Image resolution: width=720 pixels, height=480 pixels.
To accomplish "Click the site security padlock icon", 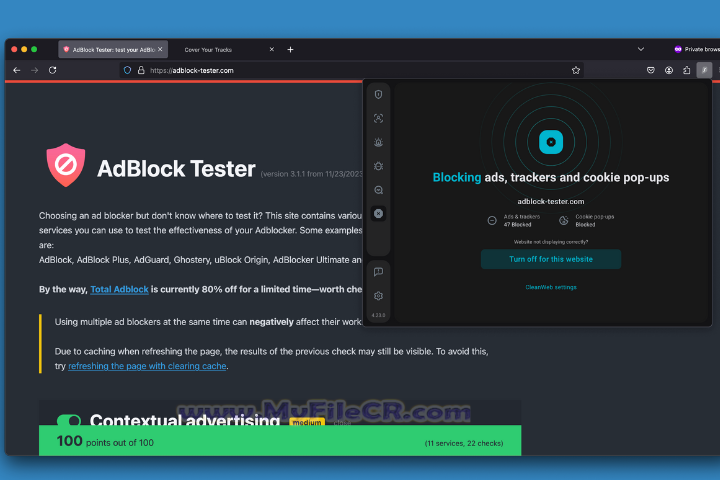I will pyautogui.click(x=141, y=70).
